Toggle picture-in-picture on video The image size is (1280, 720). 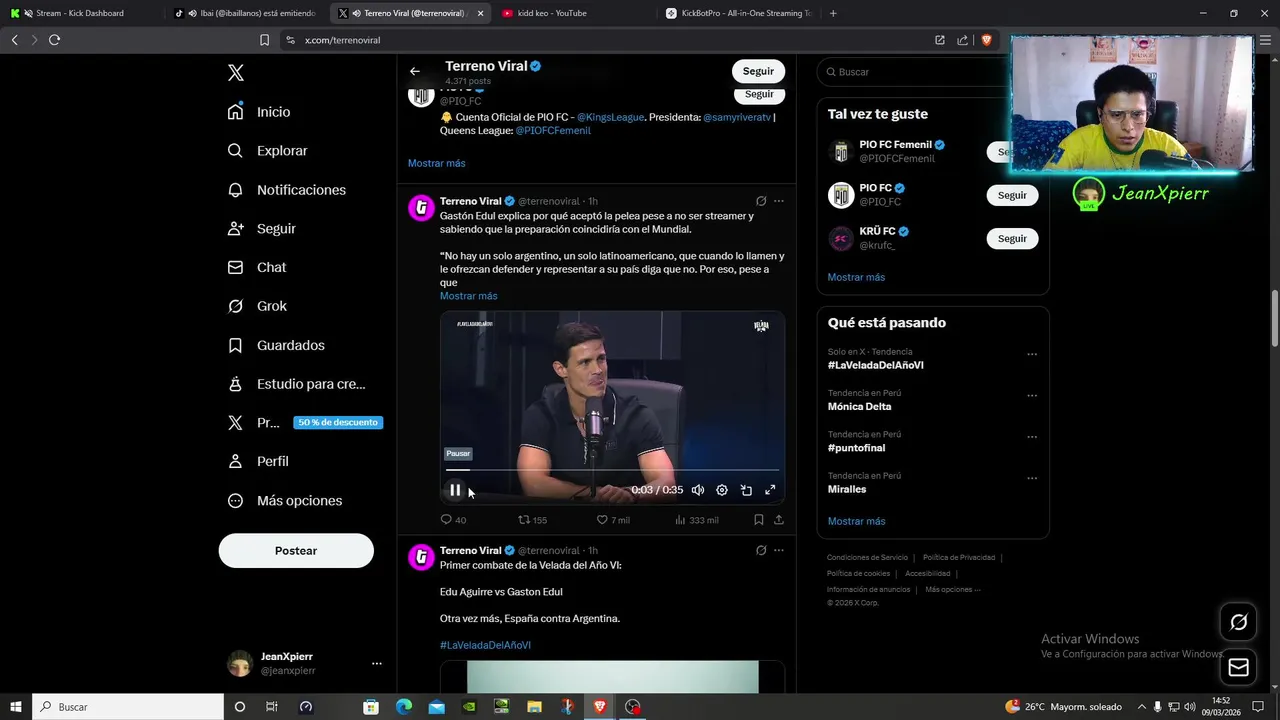[x=746, y=490]
